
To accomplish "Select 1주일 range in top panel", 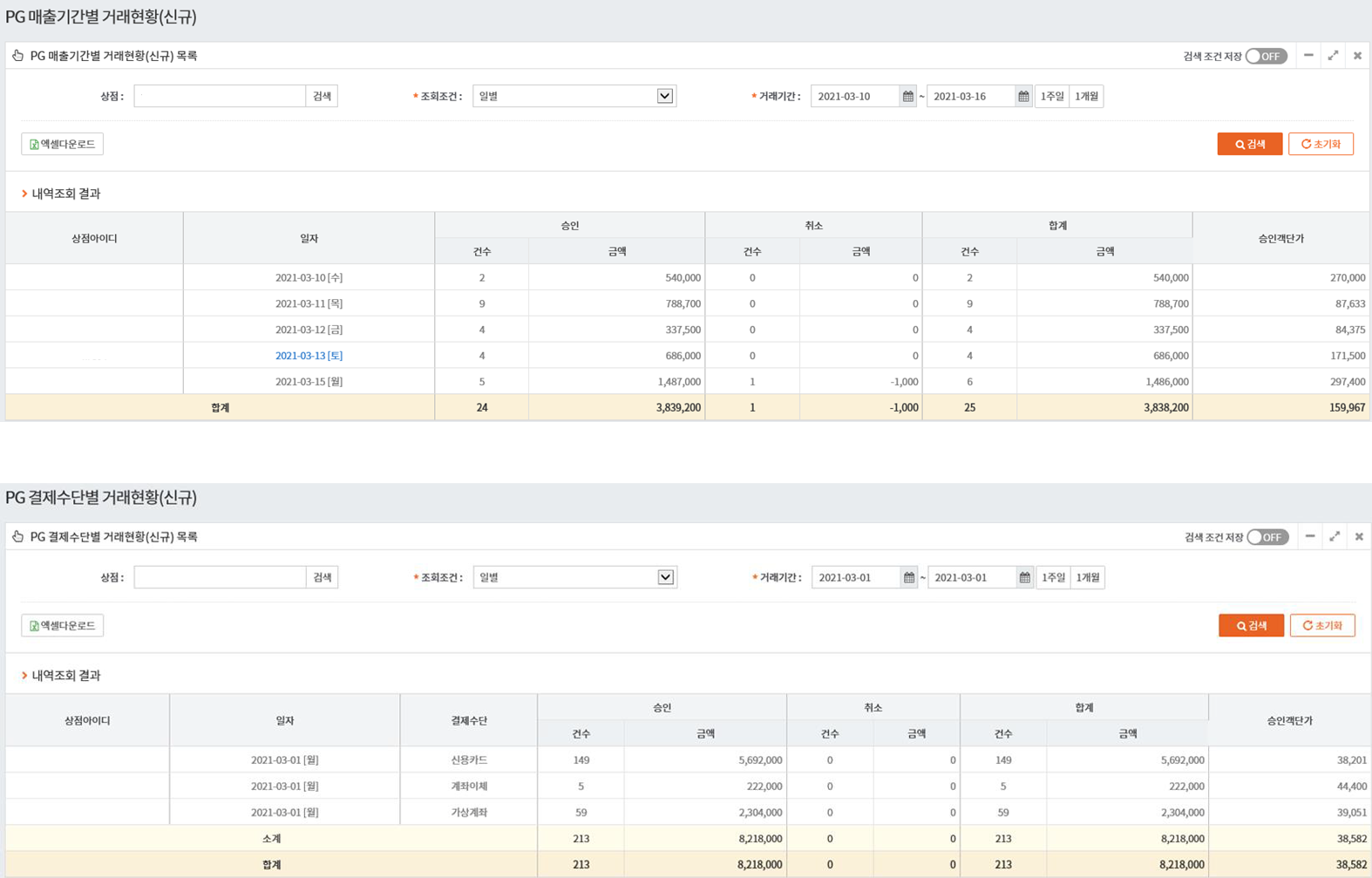I will (x=1051, y=96).
